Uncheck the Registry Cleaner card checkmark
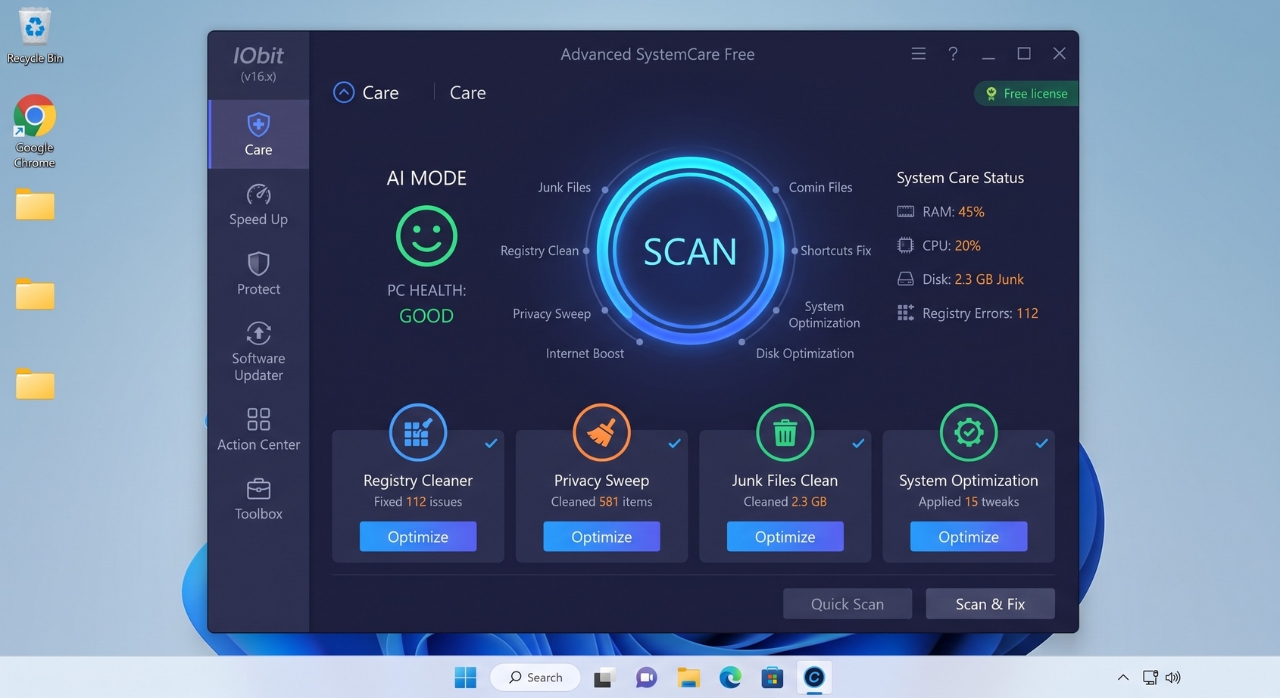1280x698 pixels. [x=491, y=443]
